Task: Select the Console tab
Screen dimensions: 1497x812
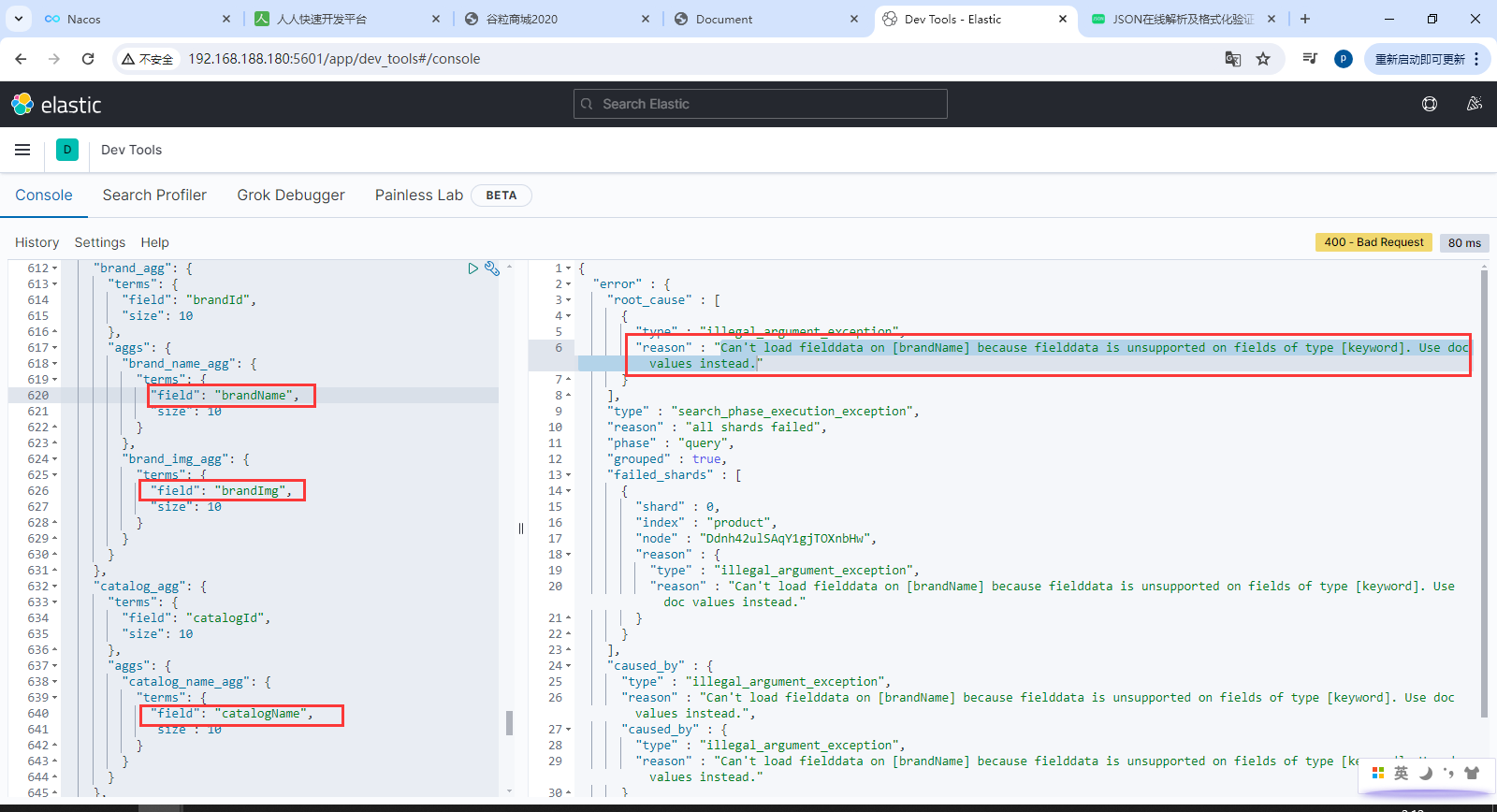Action: (x=44, y=195)
